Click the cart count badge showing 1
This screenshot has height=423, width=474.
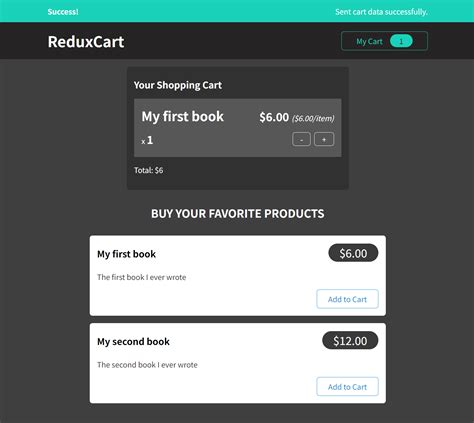401,41
